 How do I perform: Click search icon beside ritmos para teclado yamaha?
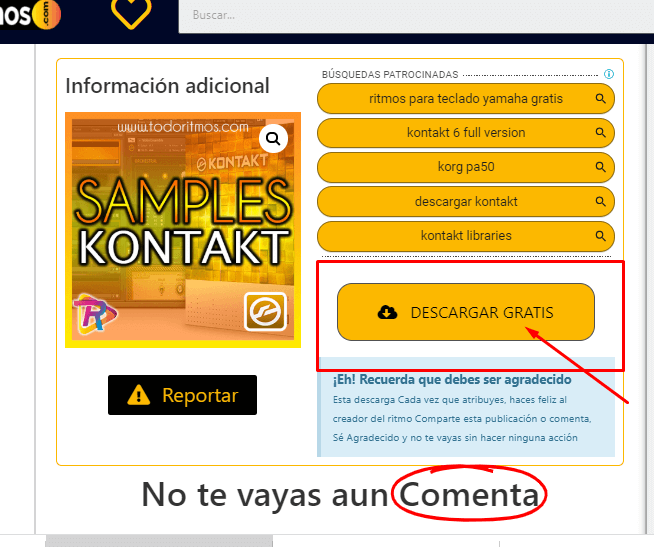pyautogui.click(x=600, y=98)
